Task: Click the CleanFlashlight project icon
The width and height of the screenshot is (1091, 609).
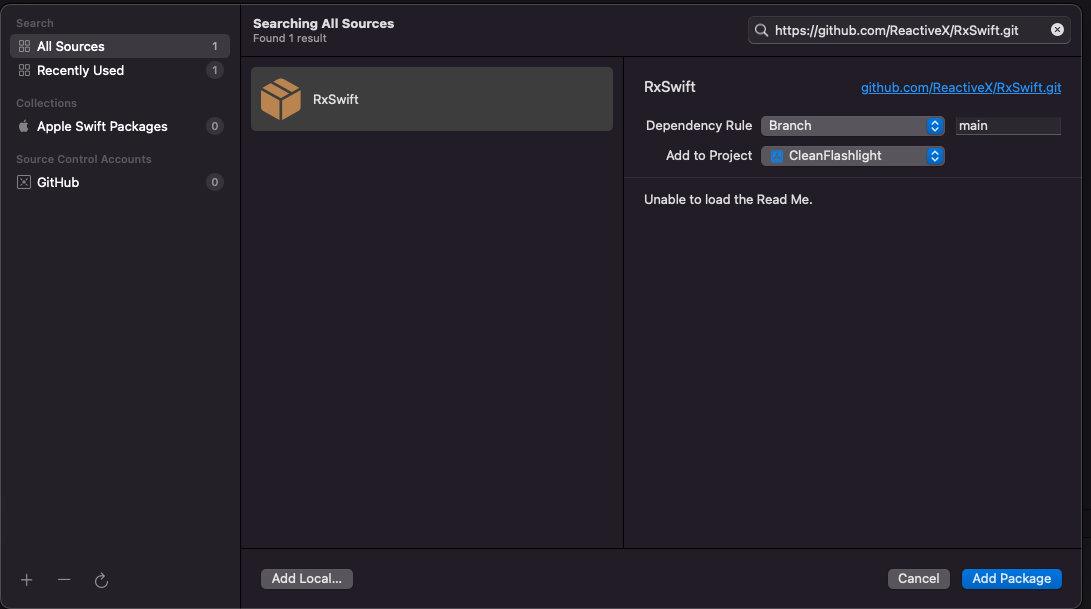Action: (777, 156)
